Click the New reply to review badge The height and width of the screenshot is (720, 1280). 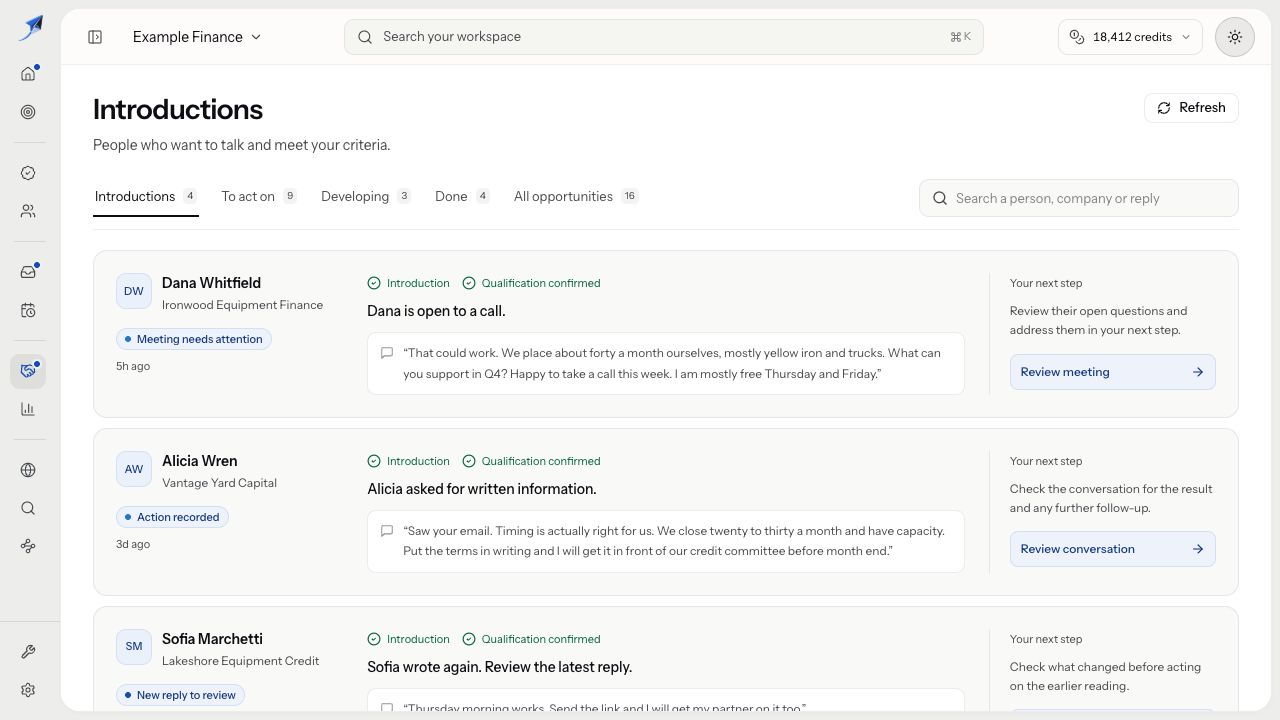(180, 695)
